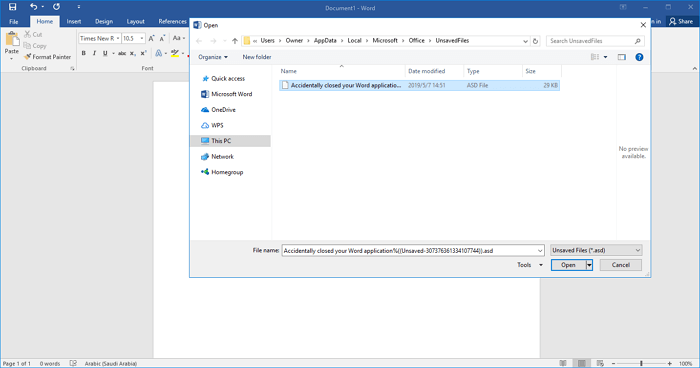Image resolution: width=700 pixels, height=368 pixels.
Task: Open the Unsaved Files (*.asd) type dropdown
Action: point(596,251)
